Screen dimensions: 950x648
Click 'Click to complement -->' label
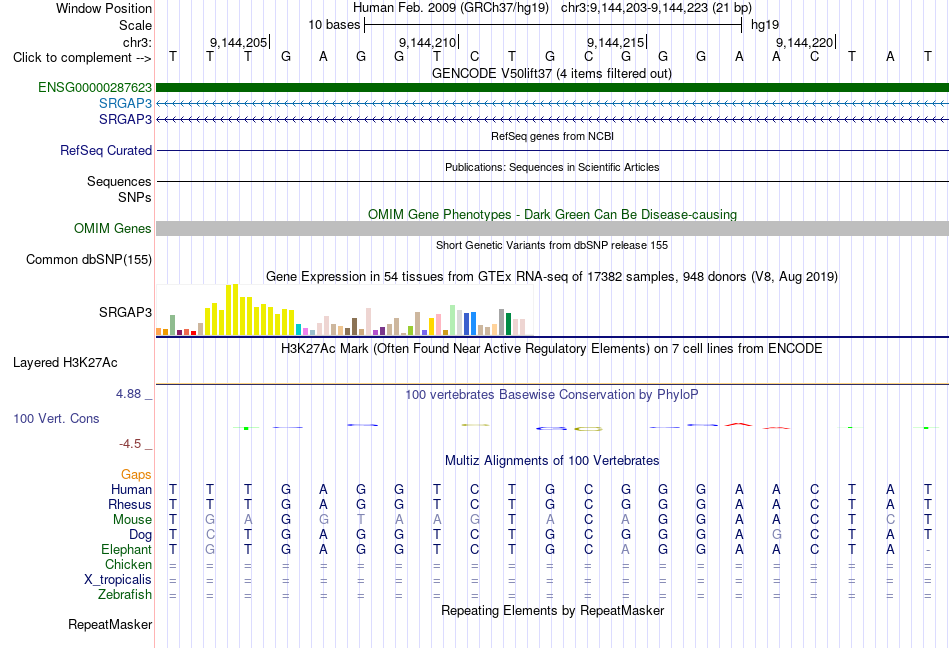click(x=82, y=58)
